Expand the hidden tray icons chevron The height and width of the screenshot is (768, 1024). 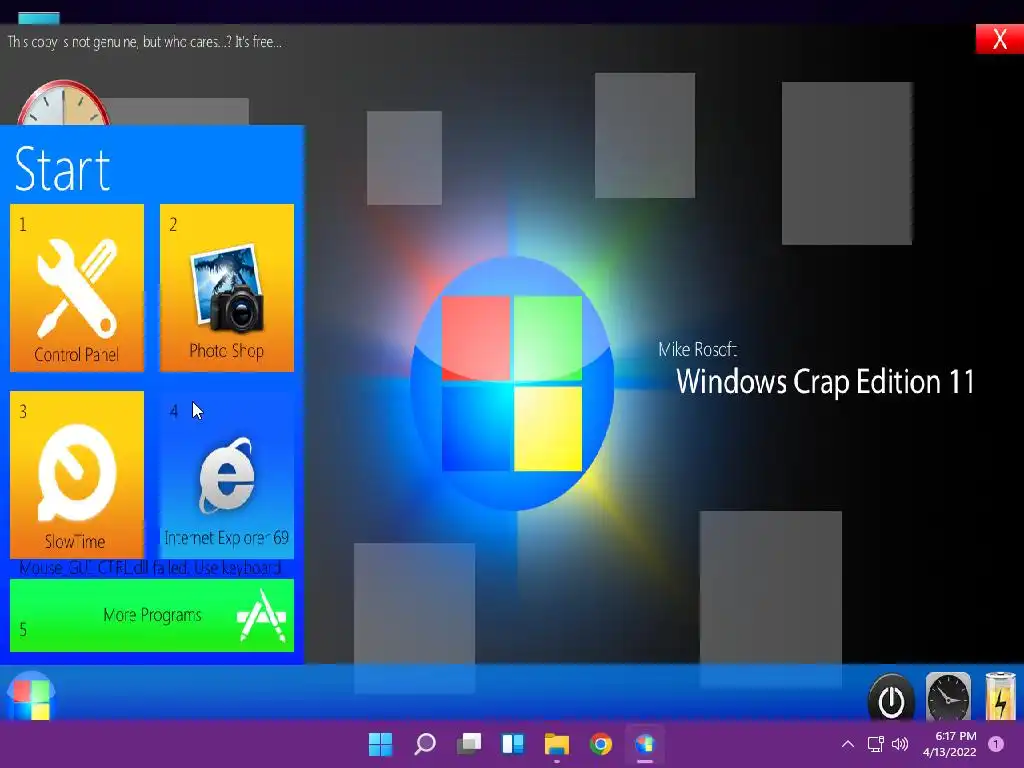click(848, 744)
